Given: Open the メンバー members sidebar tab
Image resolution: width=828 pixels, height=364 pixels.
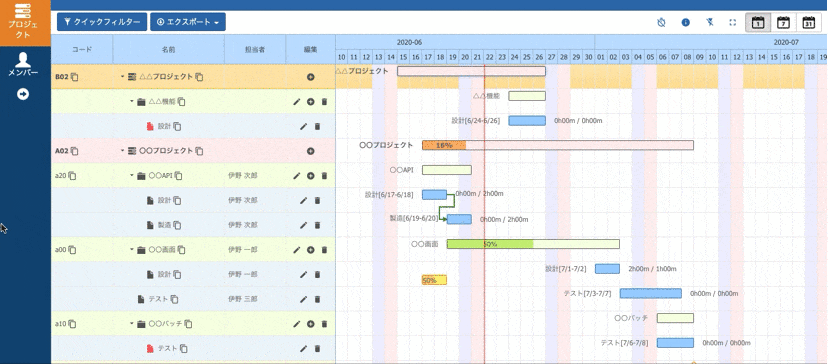Looking at the screenshot, I should coord(23,65).
